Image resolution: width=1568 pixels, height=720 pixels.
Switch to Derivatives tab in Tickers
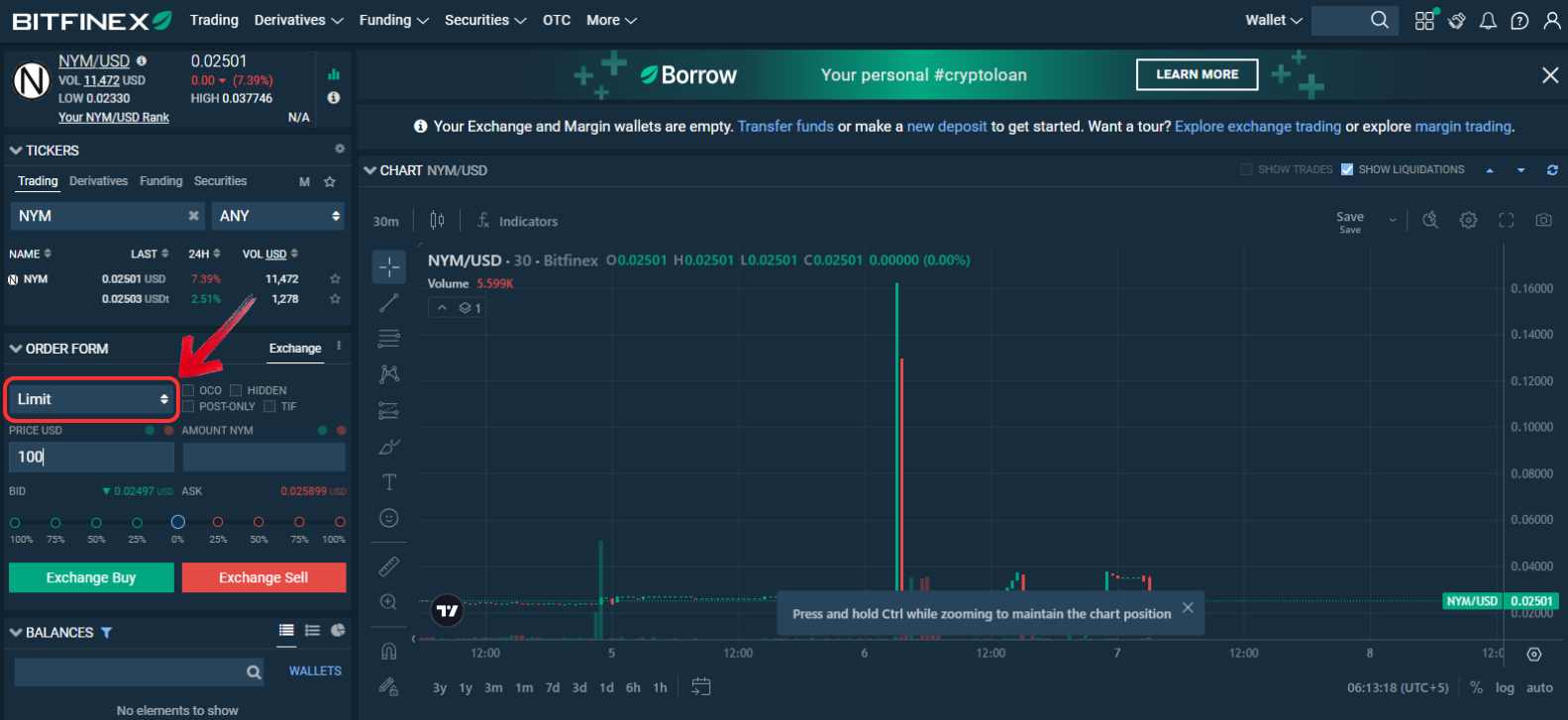tap(98, 181)
